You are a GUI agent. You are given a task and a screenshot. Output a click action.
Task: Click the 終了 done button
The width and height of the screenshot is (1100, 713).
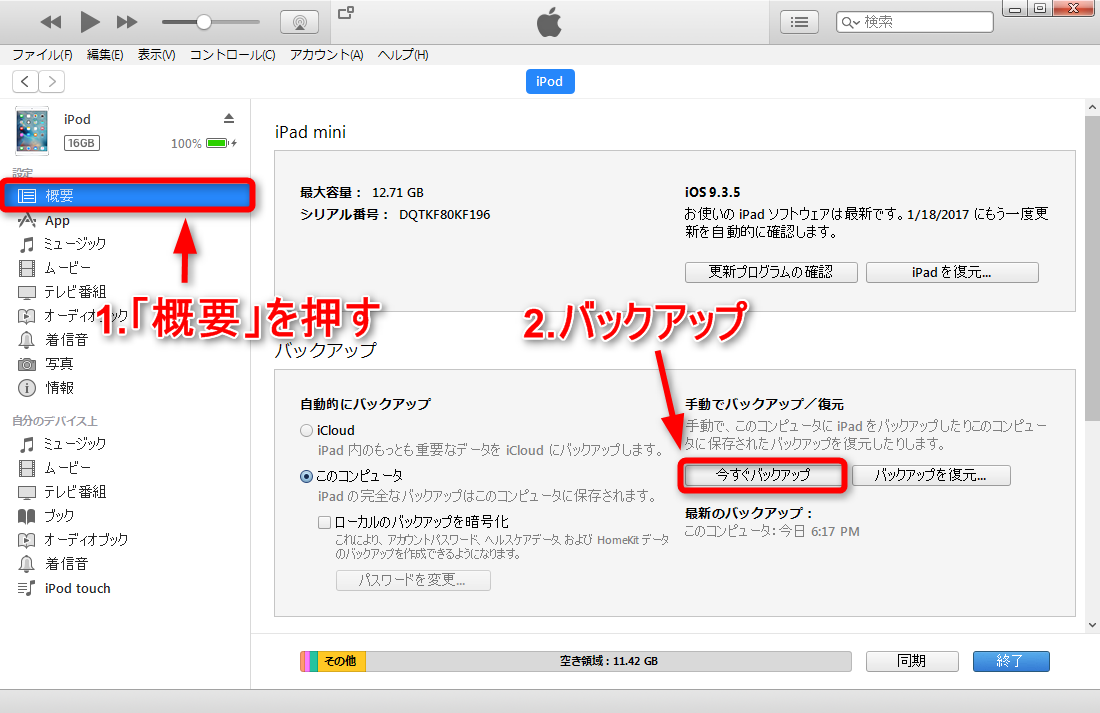[1011, 661]
